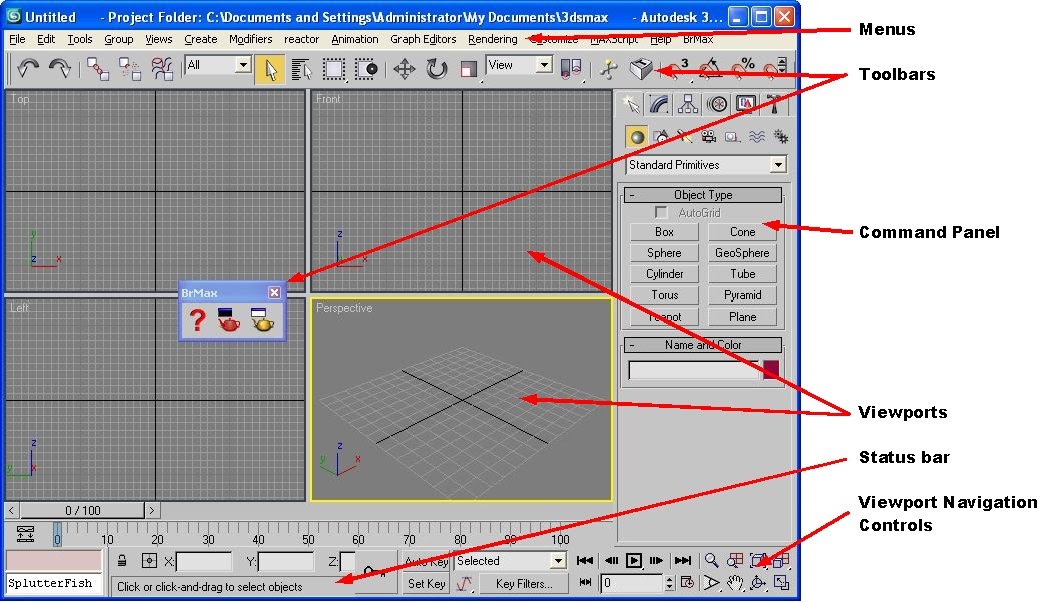Click the Unlink Selection tool
1040x602 pixels.
pos(129,69)
